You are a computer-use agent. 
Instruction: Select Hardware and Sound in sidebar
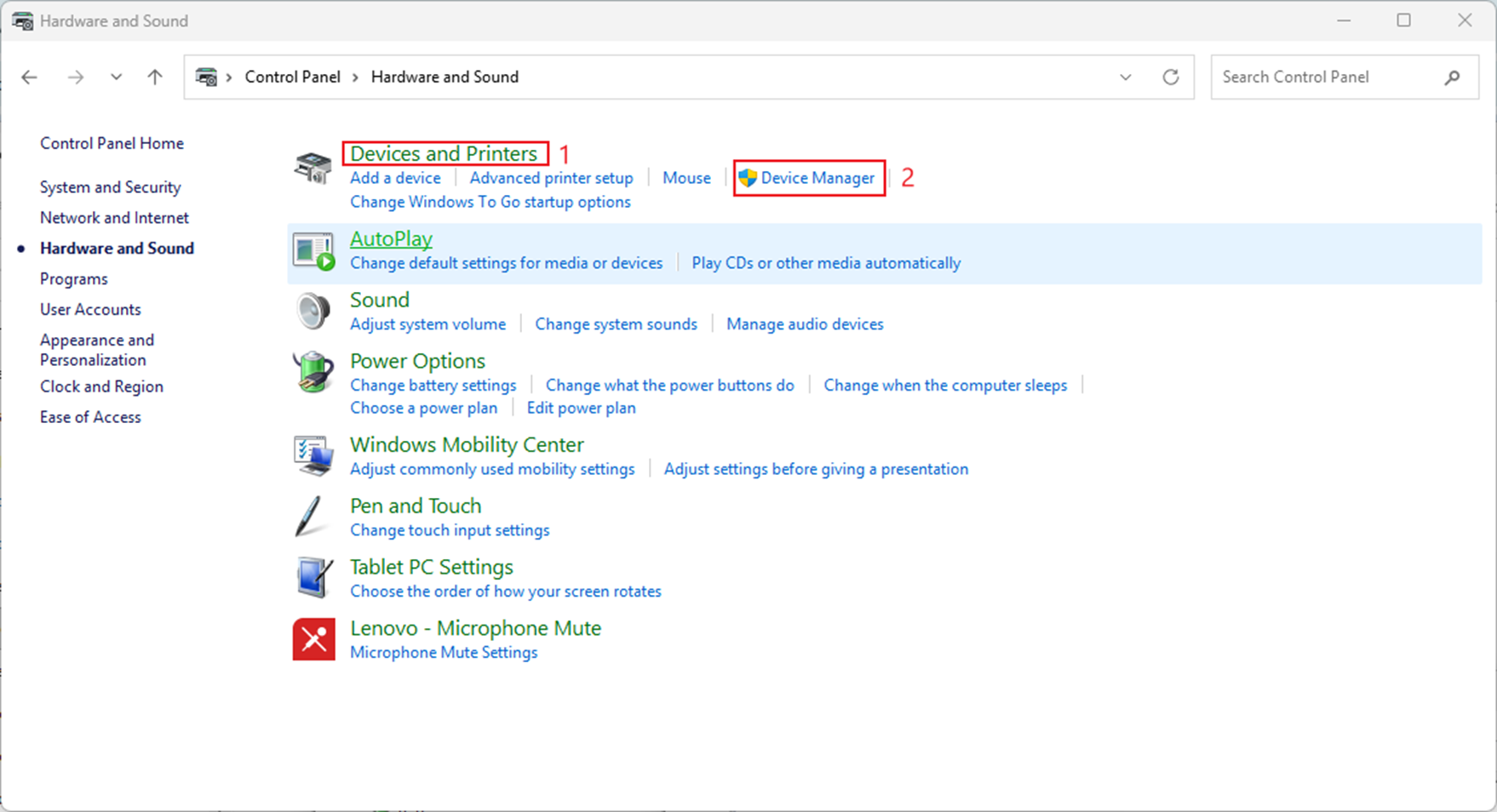coord(117,249)
